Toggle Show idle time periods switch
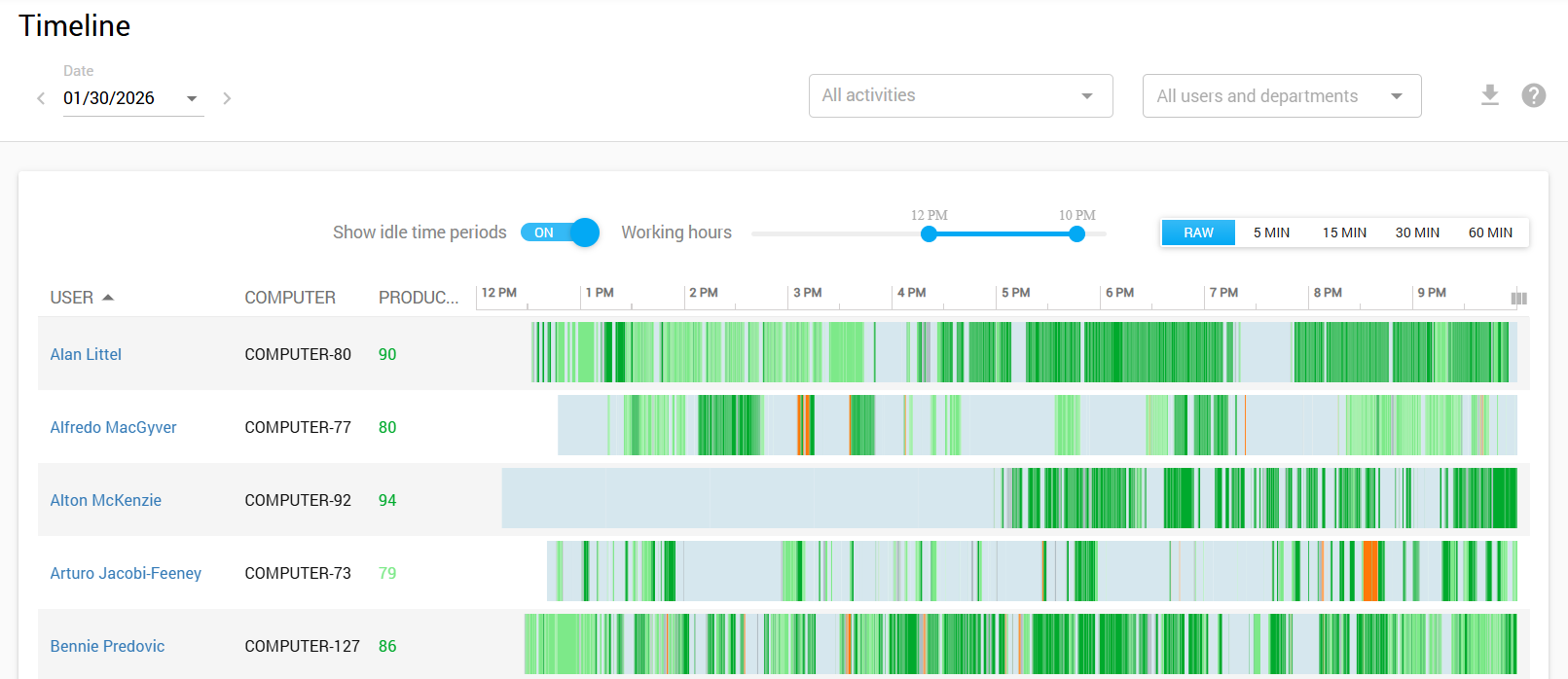Viewport: 1568px width, 679px height. [560, 232]
